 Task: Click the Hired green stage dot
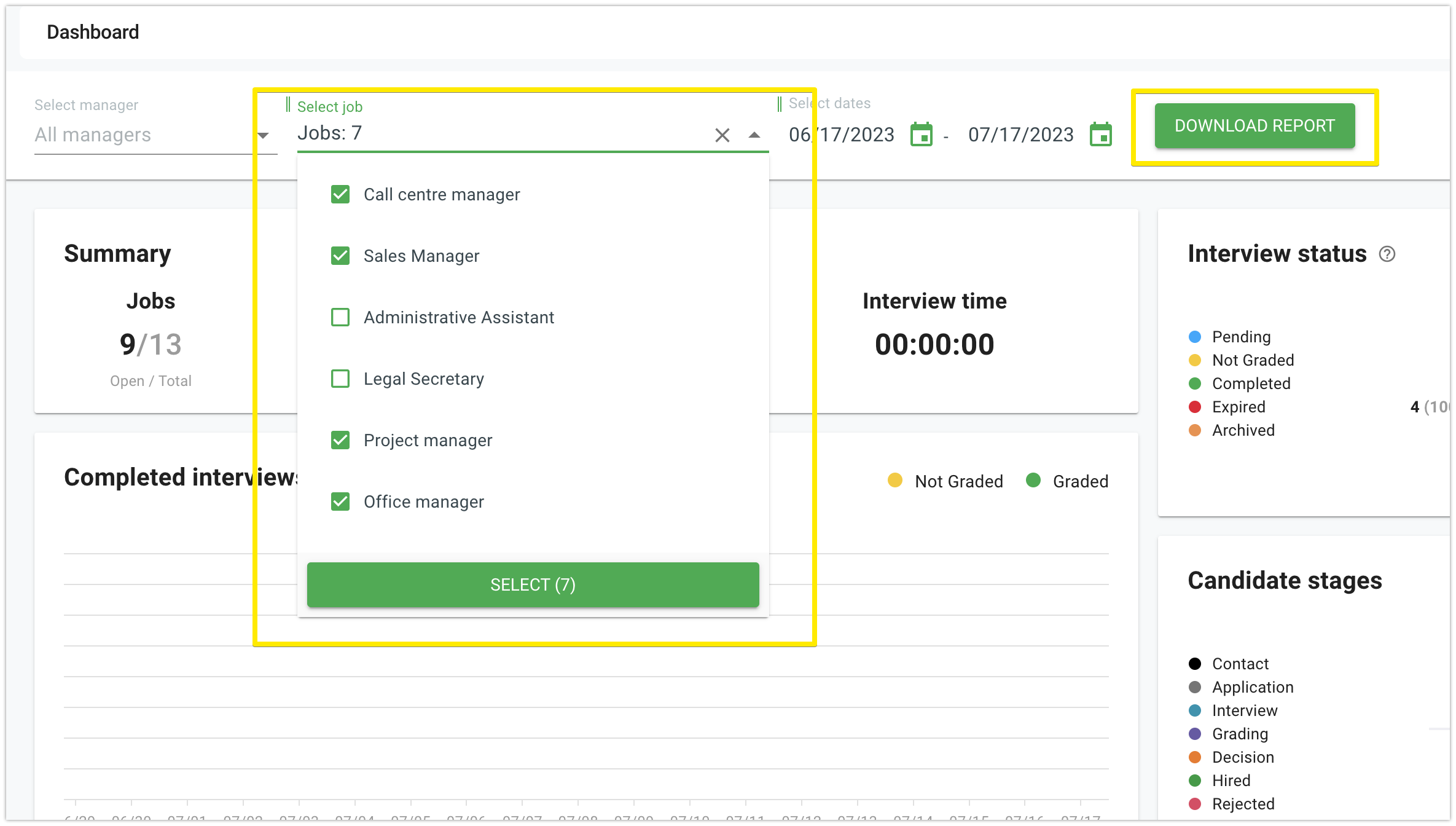pyautogui.click(x=1195, y=781)
